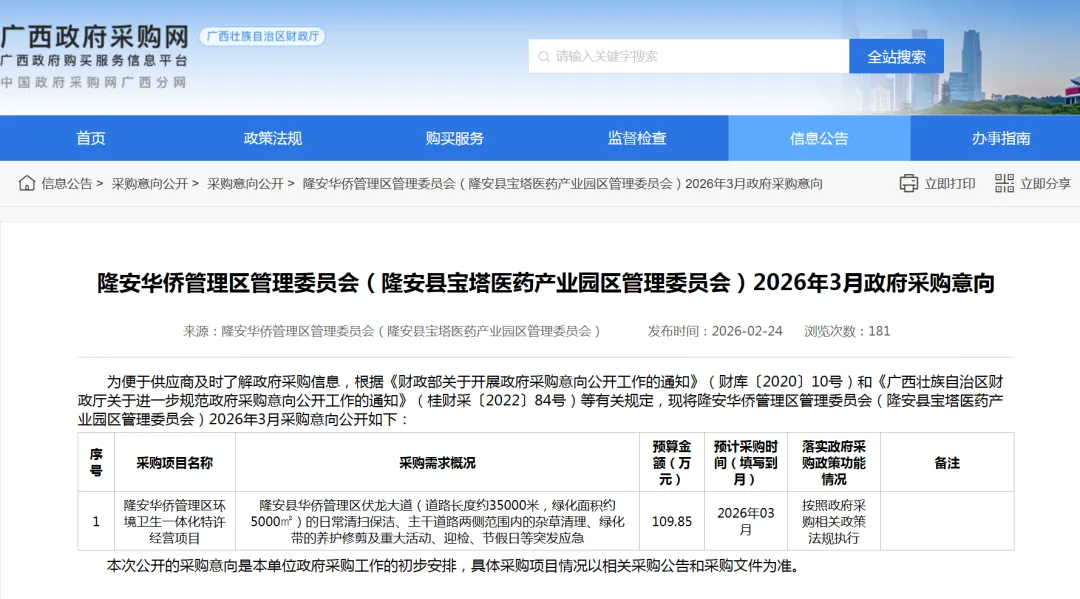Open the 信息公告 navigation tab
The width and height of the screenshot is (1080, 599).
[x=819, y=138]
